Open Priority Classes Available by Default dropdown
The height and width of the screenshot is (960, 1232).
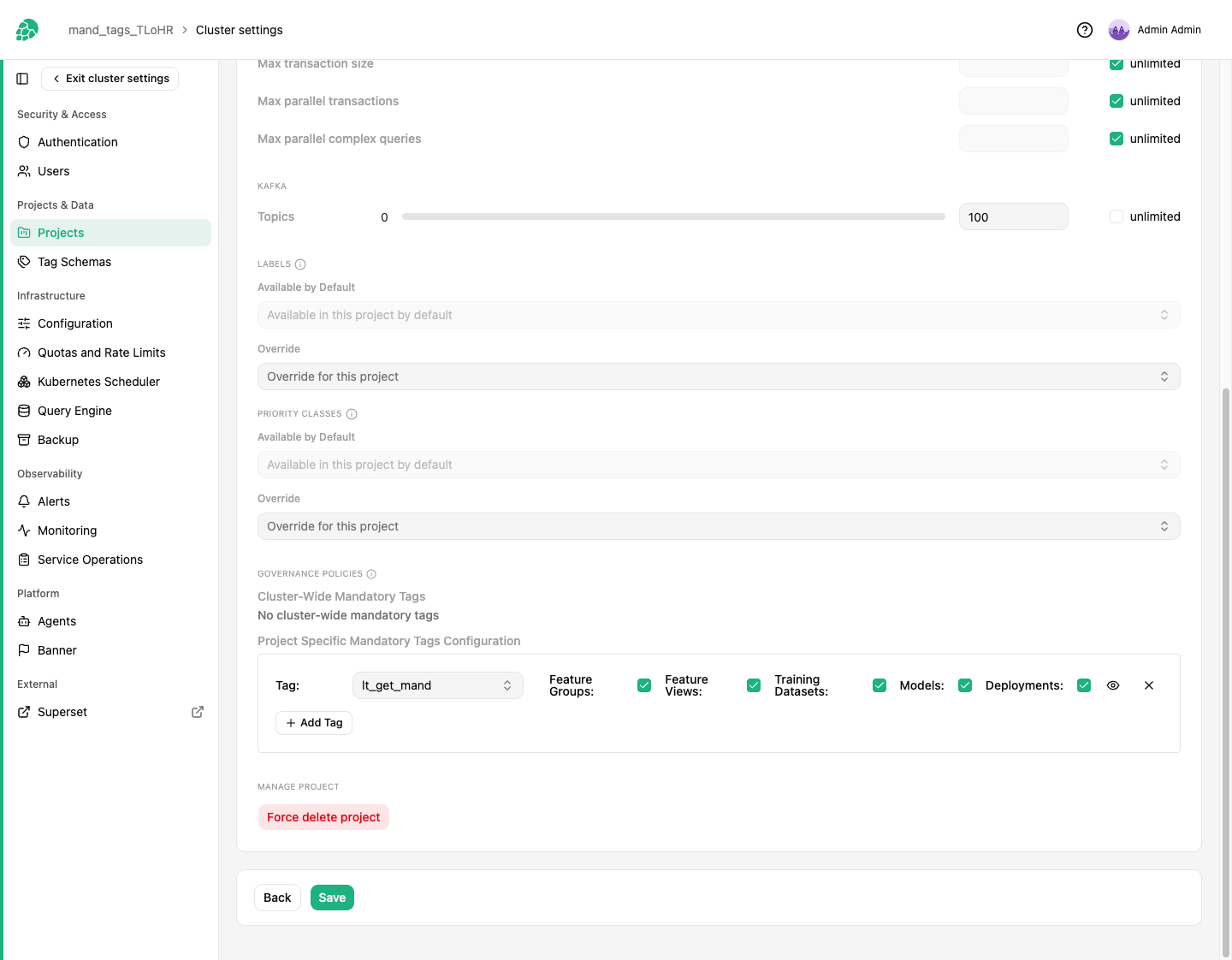pyautogui.click(x=719, y=465)
